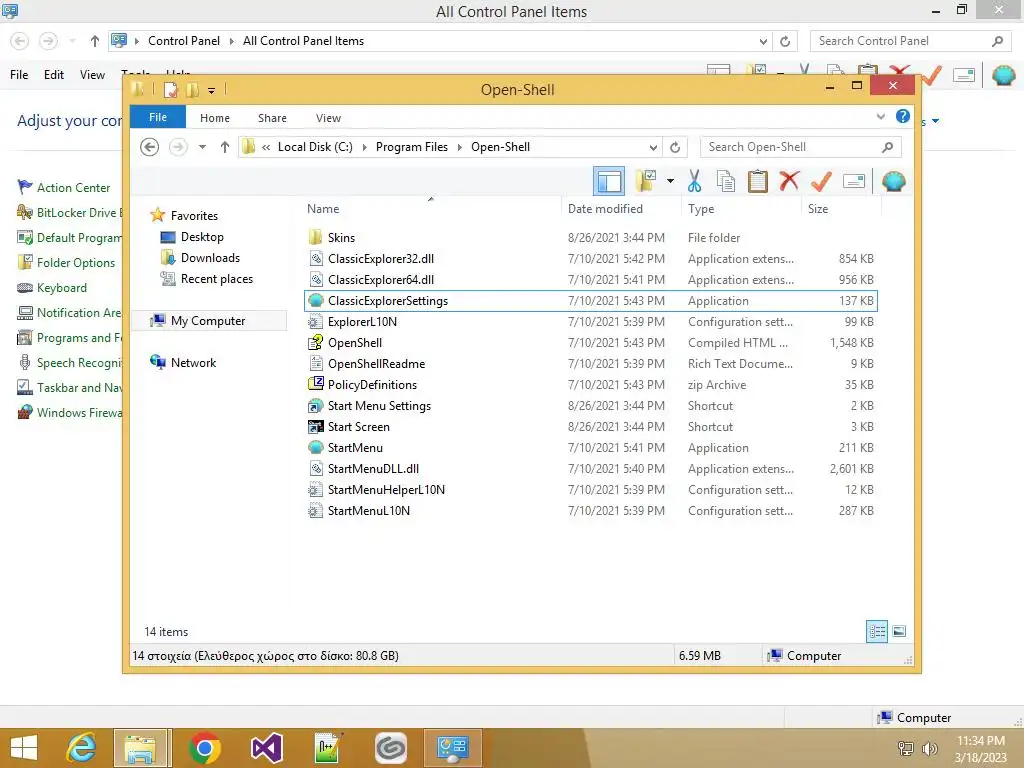Image resolution: width=1024 pixels, height=768 pixels.
Task: Click Recent places in the navigation pane
Action: coord(216,279)
